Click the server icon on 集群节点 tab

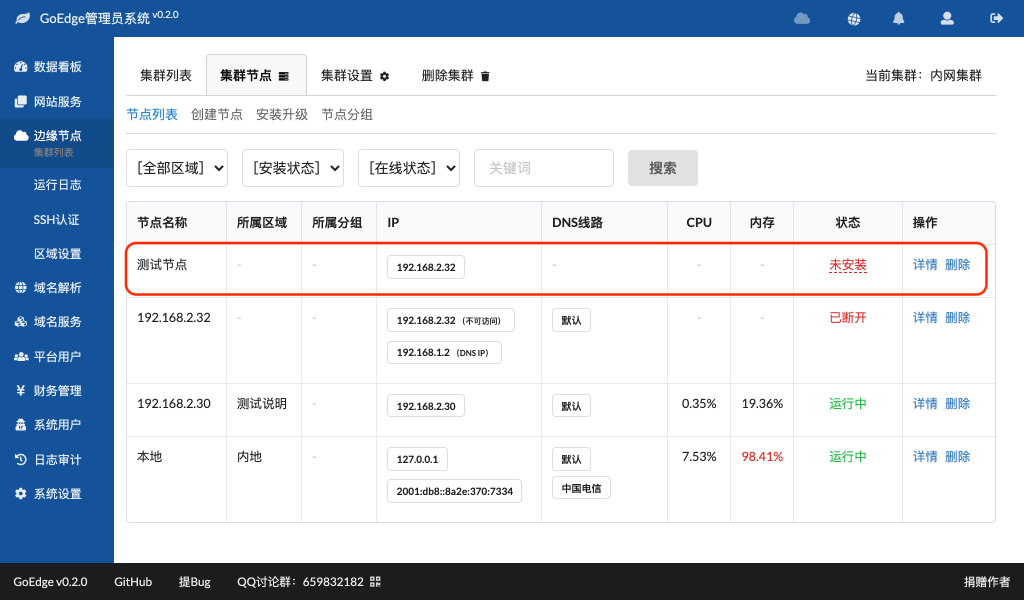click(x=283, y=76)
